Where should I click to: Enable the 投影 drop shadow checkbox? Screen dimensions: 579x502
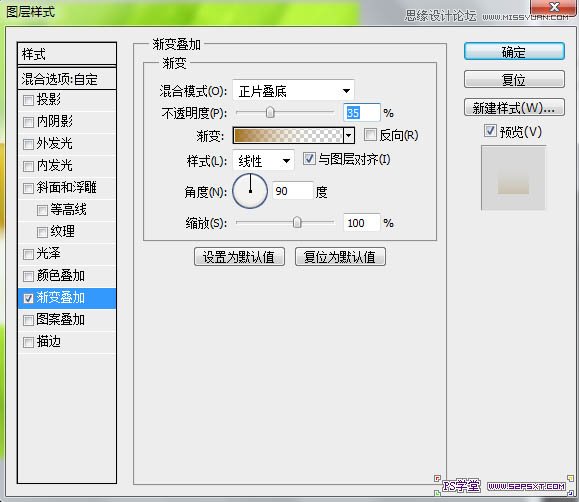click(x=28, y=100)
